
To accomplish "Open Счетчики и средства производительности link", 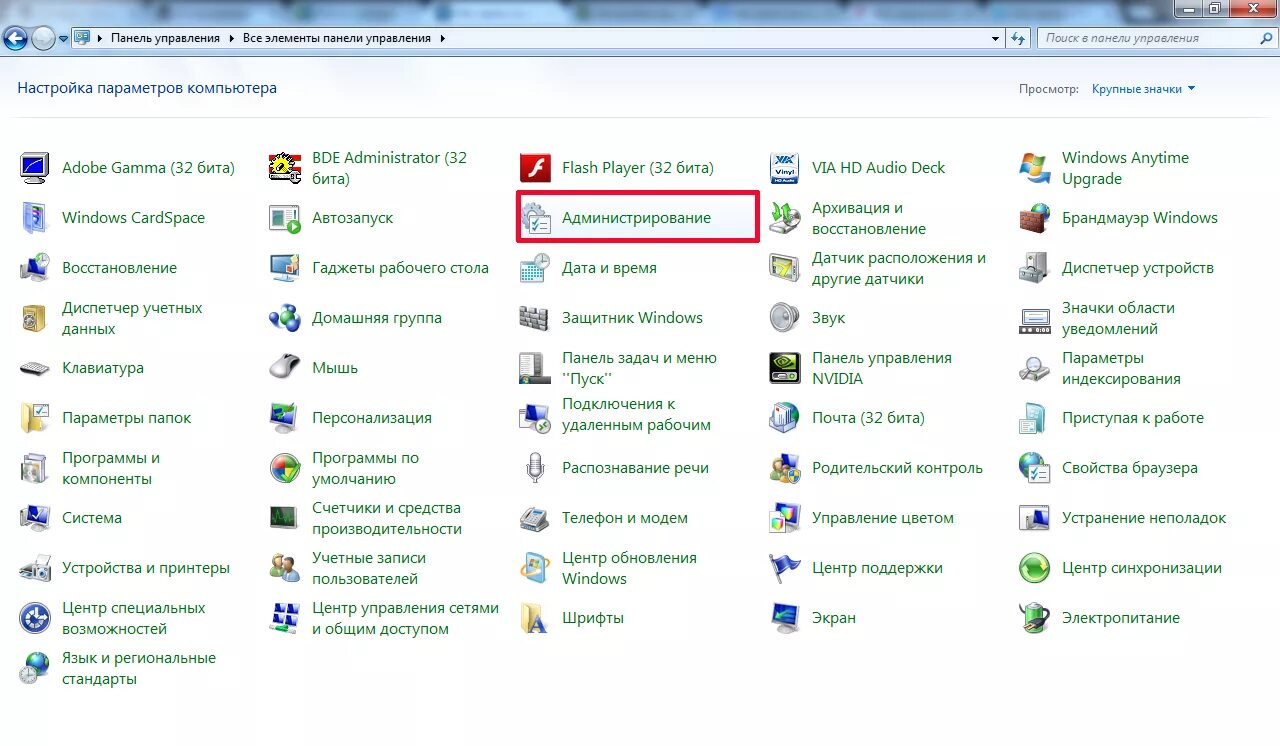I will (x=387, y=518).
